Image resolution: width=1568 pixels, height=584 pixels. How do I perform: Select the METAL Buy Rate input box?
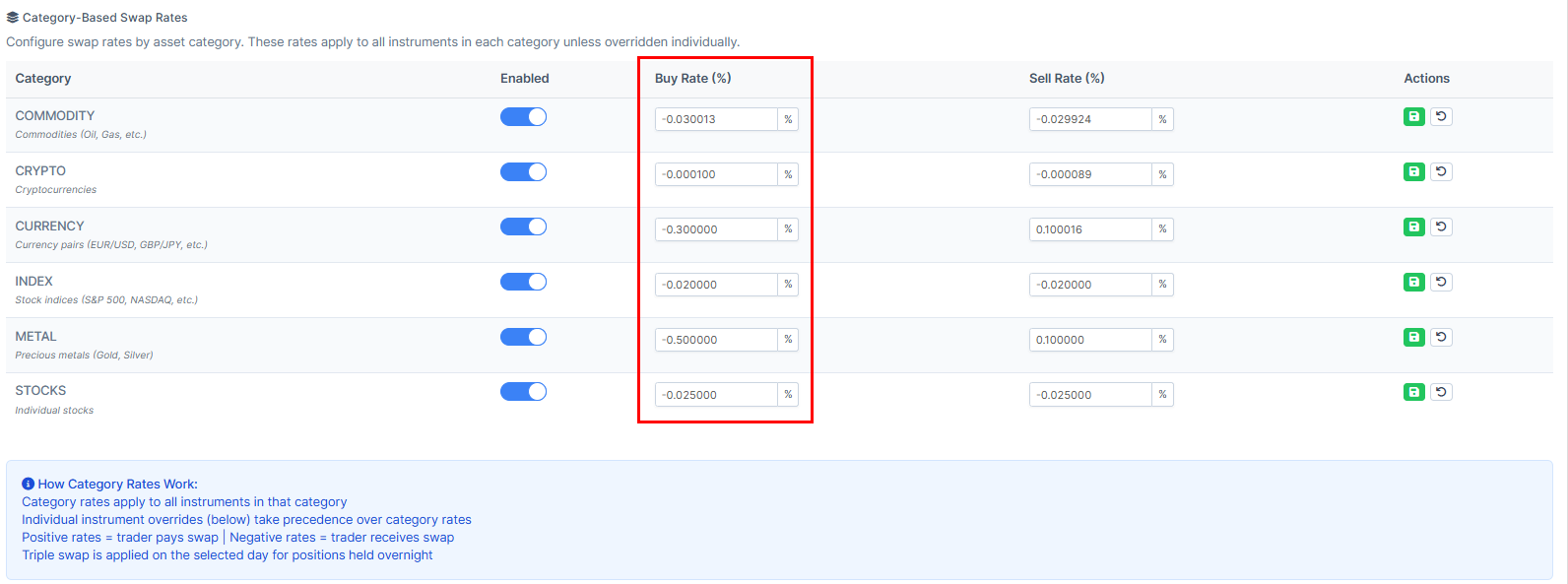[716, 340]
